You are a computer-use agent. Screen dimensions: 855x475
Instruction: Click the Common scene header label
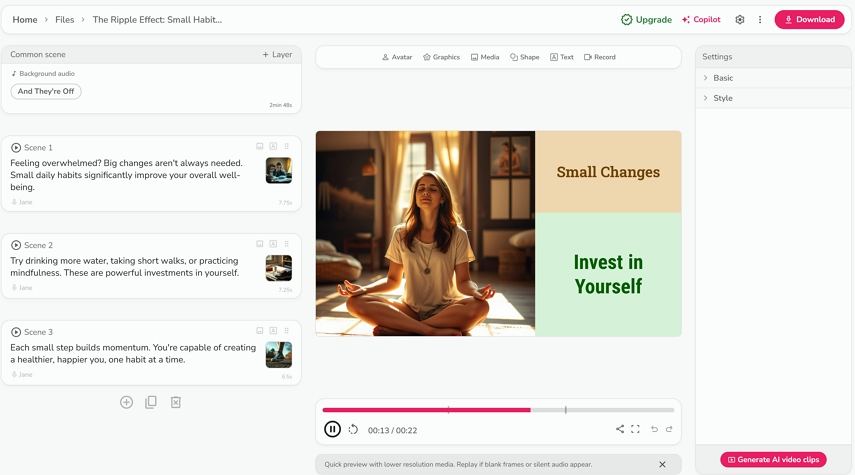tap(38, 55)
